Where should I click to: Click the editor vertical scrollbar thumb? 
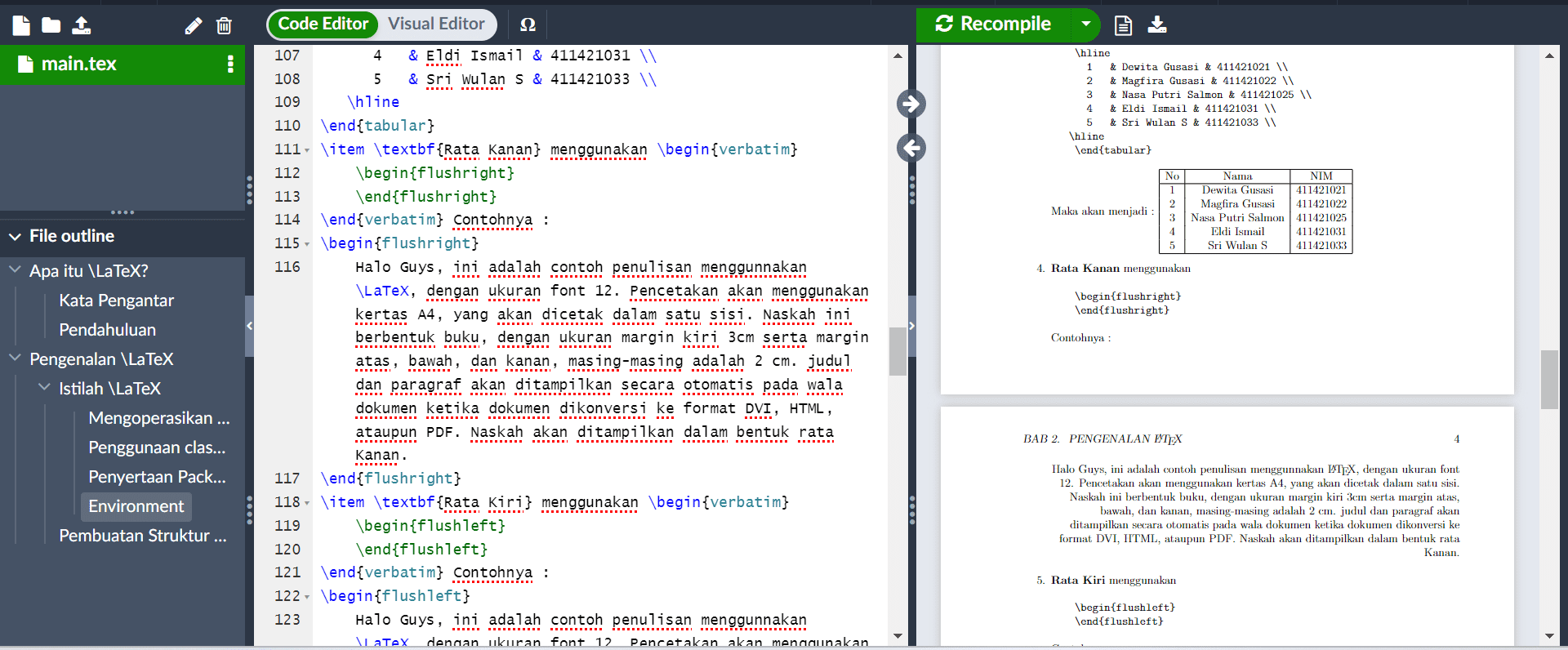coord(898,351)
